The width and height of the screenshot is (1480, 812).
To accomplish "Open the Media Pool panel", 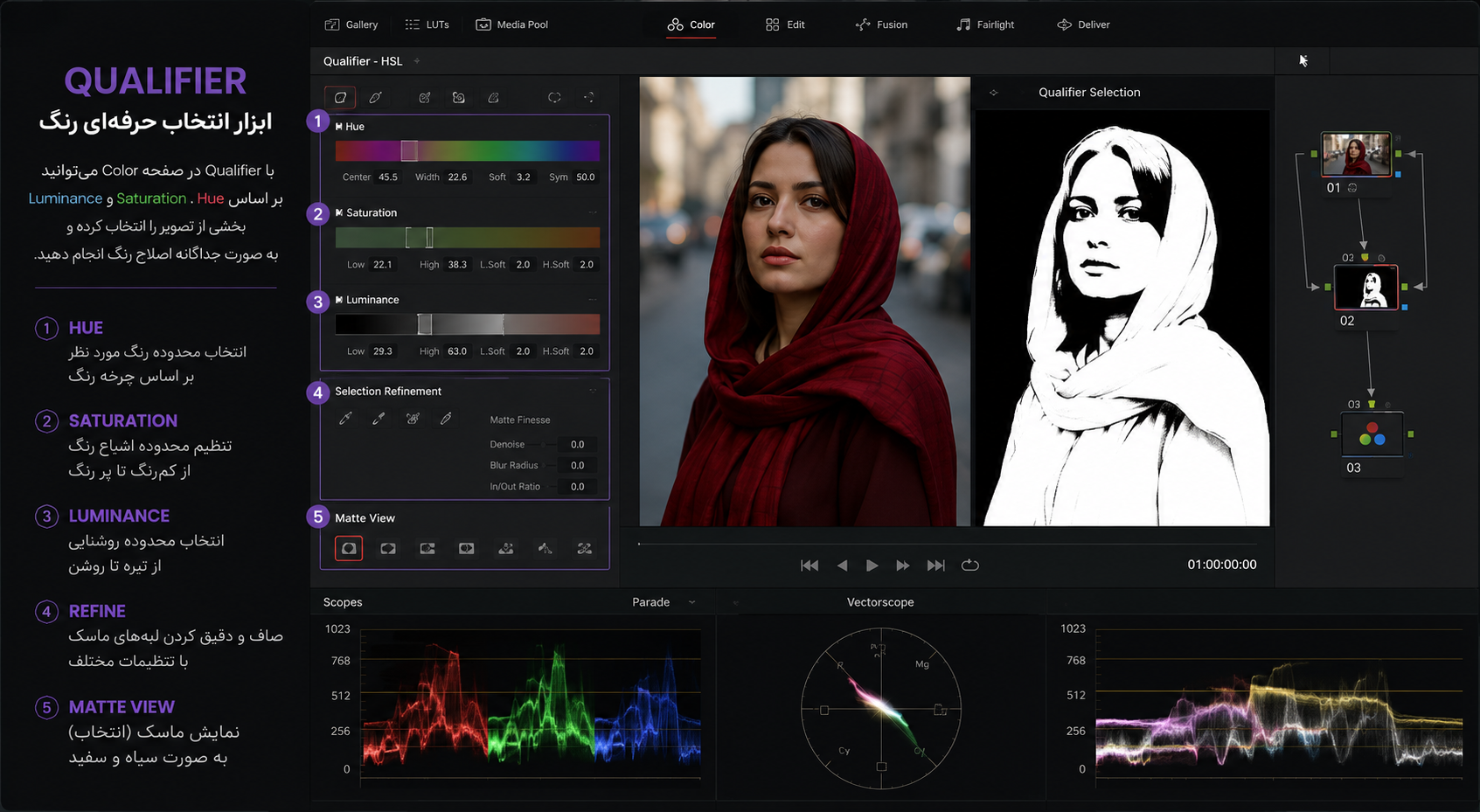I will [511, 24].
